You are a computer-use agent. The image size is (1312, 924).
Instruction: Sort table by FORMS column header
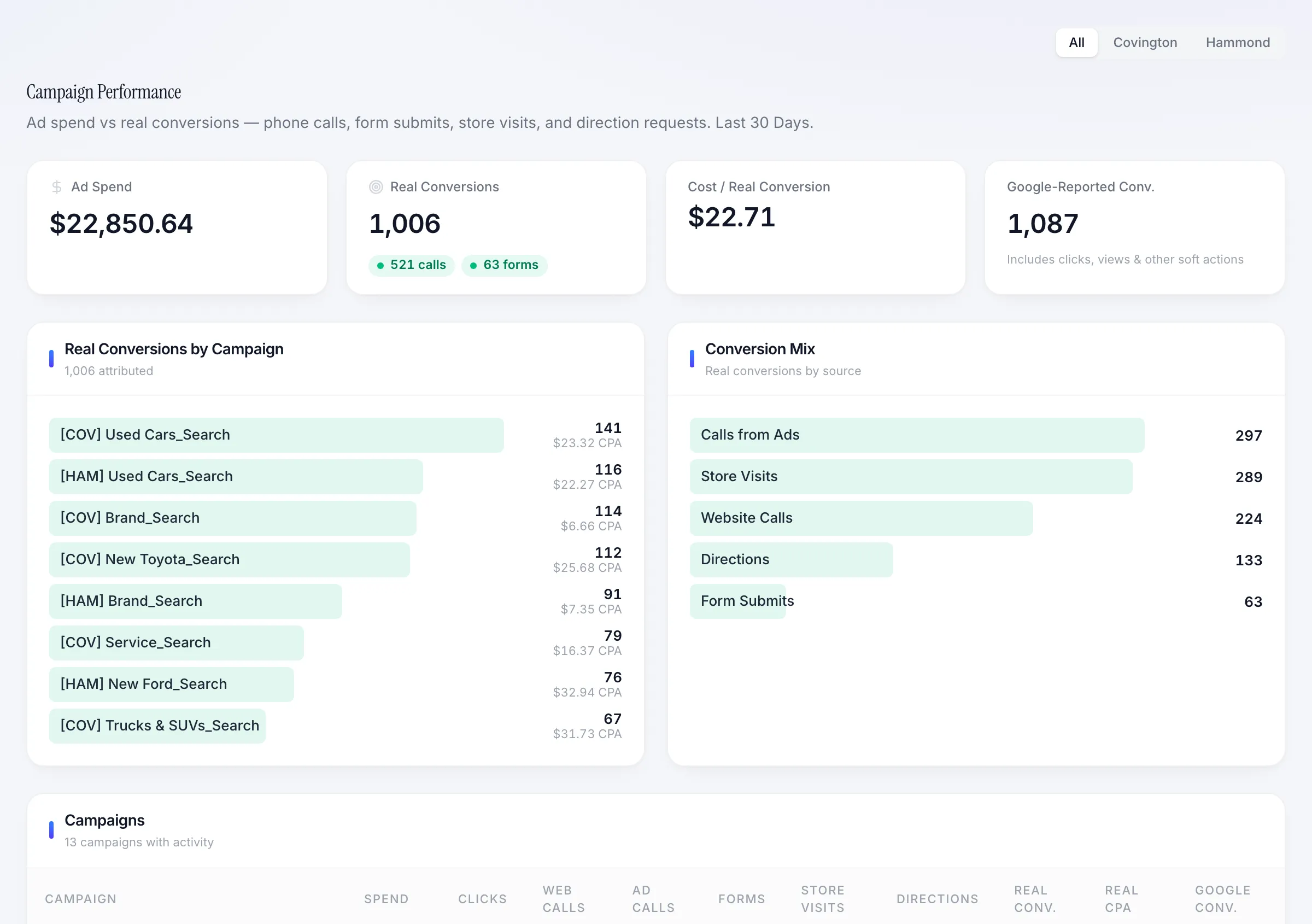(742, 899)
